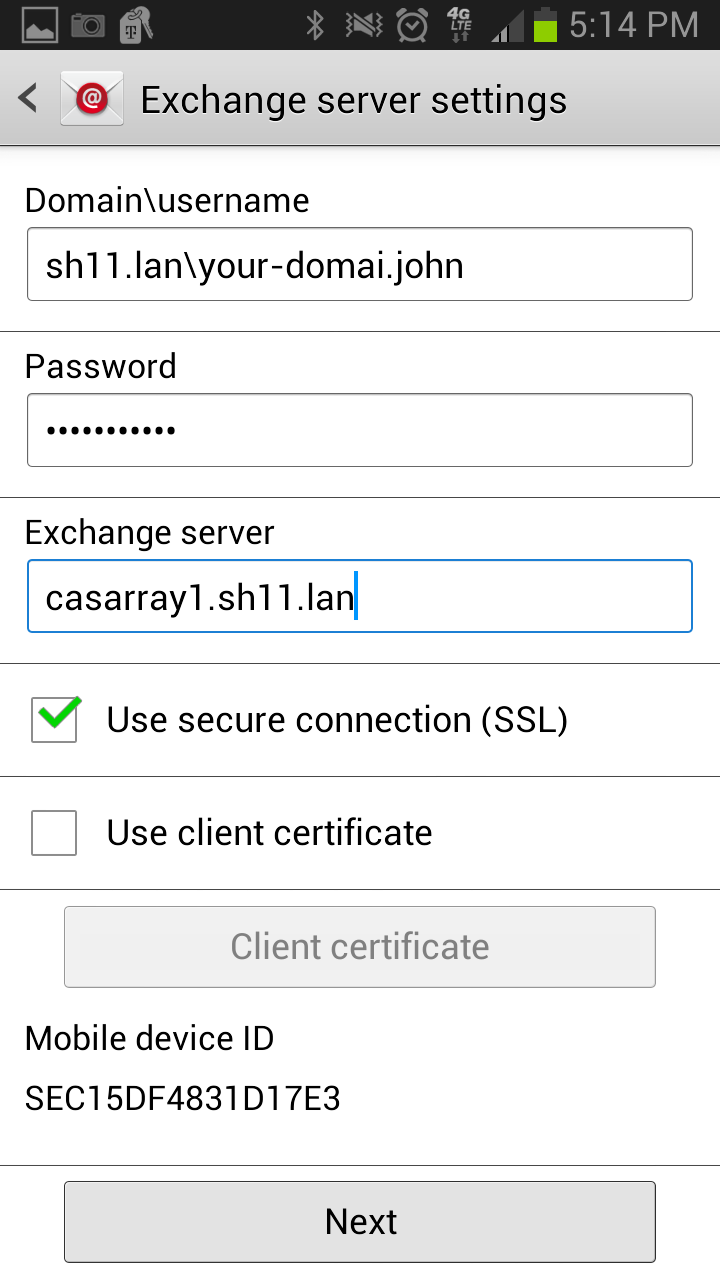Focus the Domain\username input field
This screenshot has width=720, height=1280.
coord(360,265)
